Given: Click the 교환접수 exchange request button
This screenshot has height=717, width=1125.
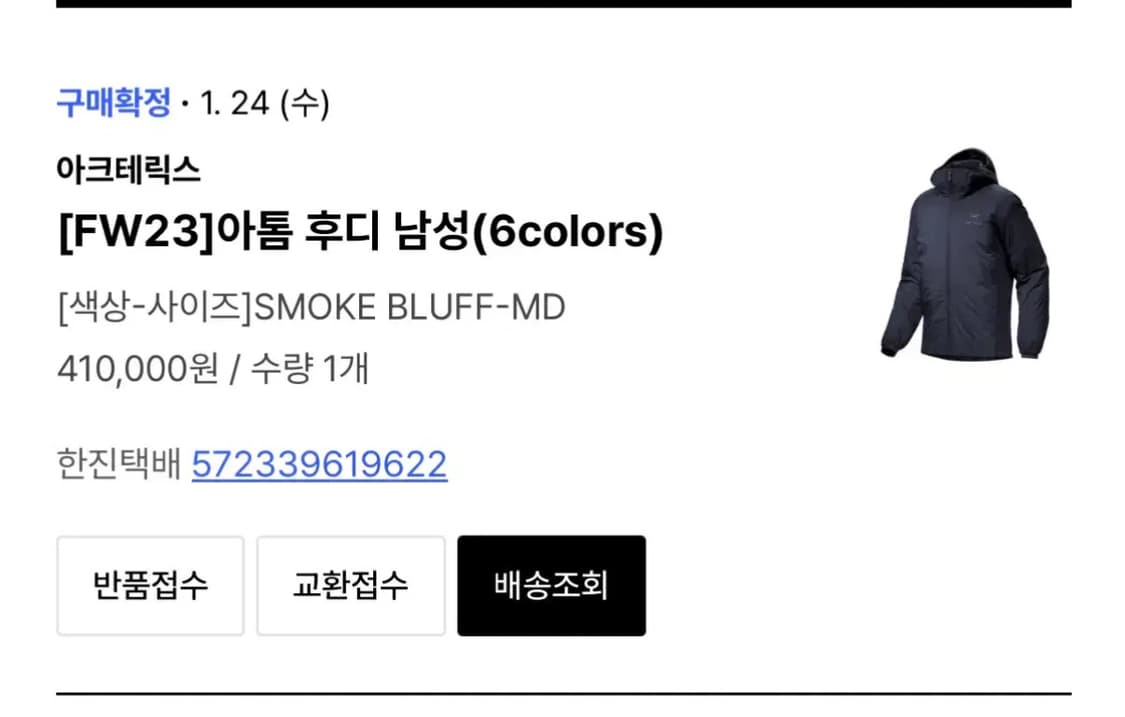Looking at the screenshot, I should [351, 586].
